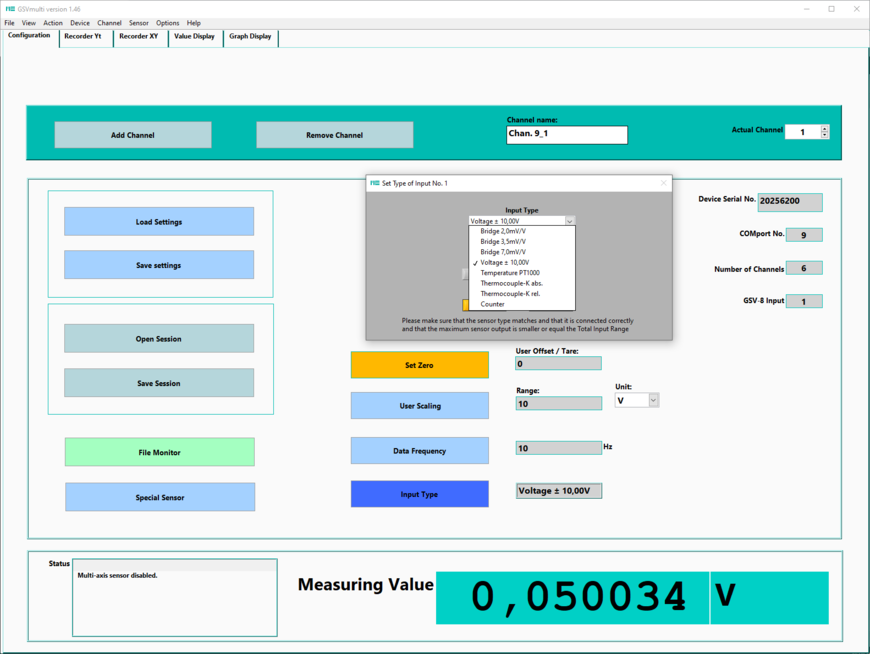
Task: Close the Set Type of Input dialog
Action: (663, 183)
